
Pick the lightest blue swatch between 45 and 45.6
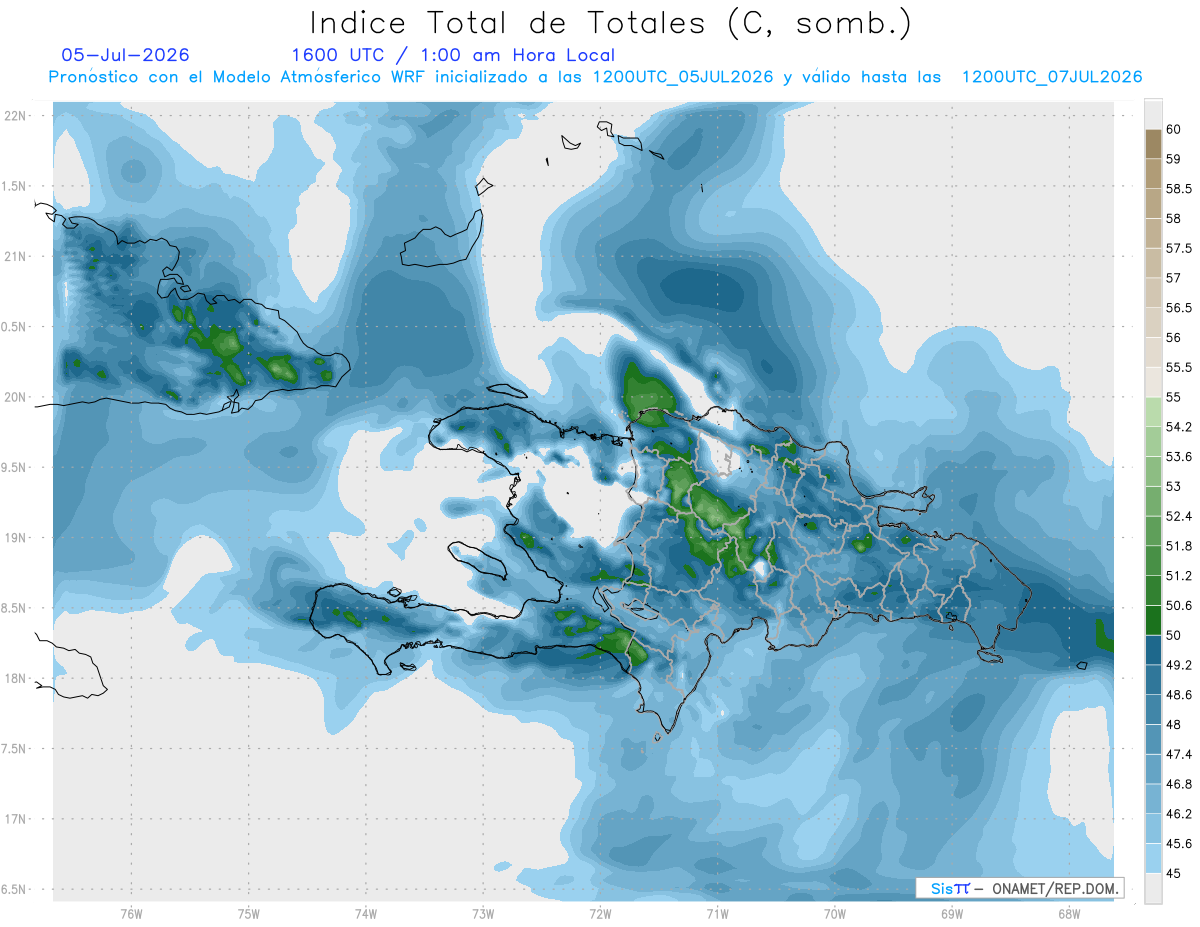pos(1153,858)
